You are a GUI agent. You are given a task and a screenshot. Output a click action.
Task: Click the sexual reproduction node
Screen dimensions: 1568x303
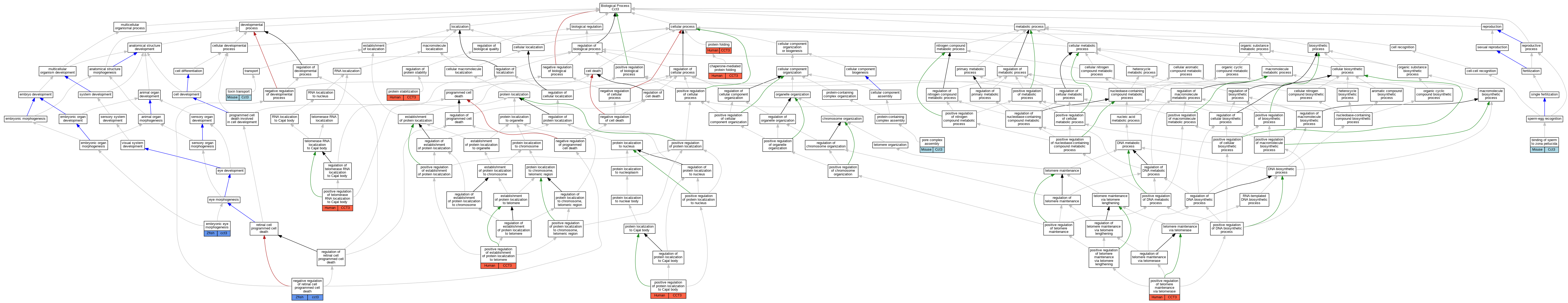(1492, 47)
